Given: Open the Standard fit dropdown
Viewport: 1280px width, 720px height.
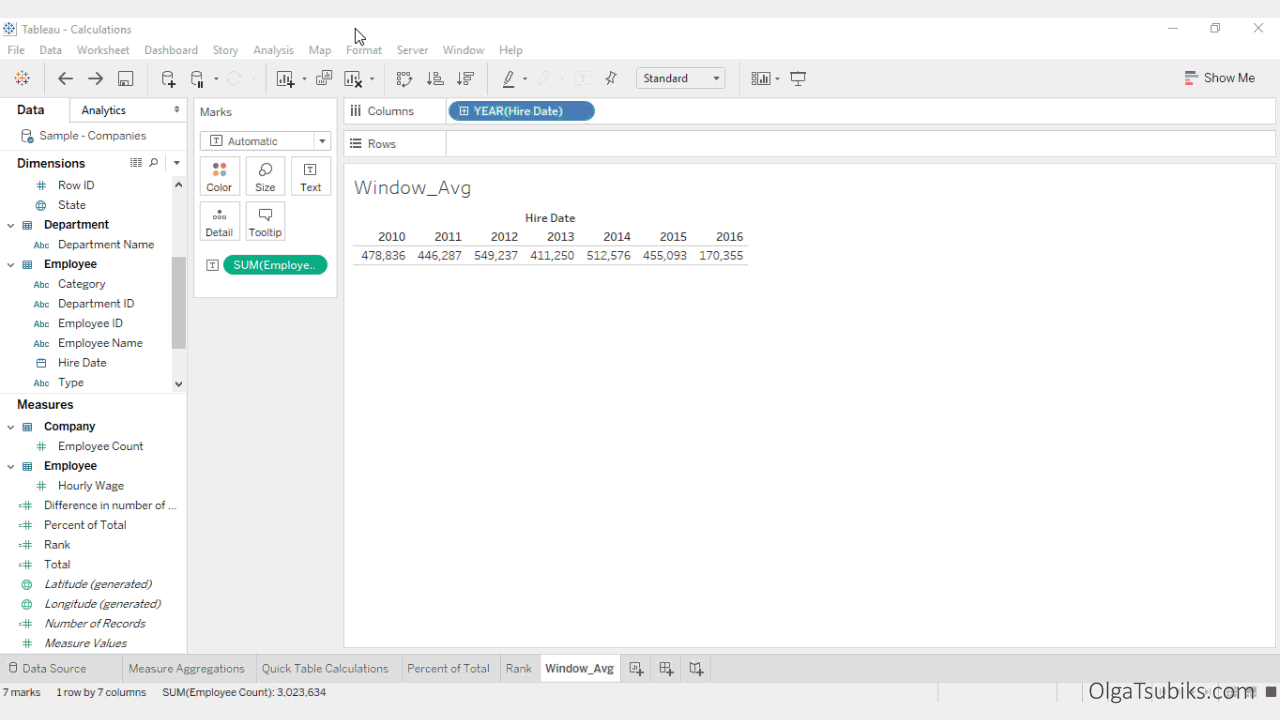Looking at the screenshot, I should pos(680,78).
